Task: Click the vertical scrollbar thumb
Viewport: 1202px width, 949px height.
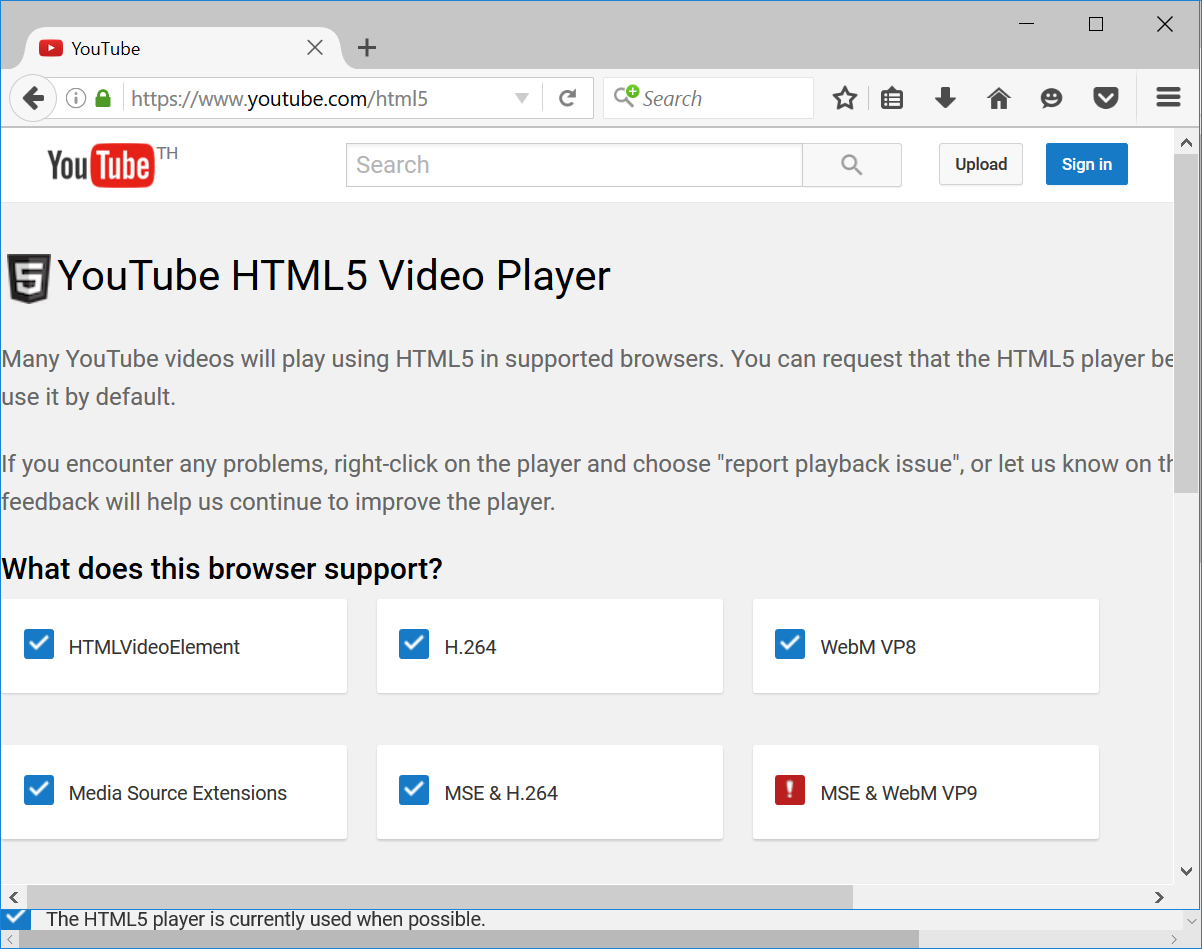Action: (x=1187, y=324)
